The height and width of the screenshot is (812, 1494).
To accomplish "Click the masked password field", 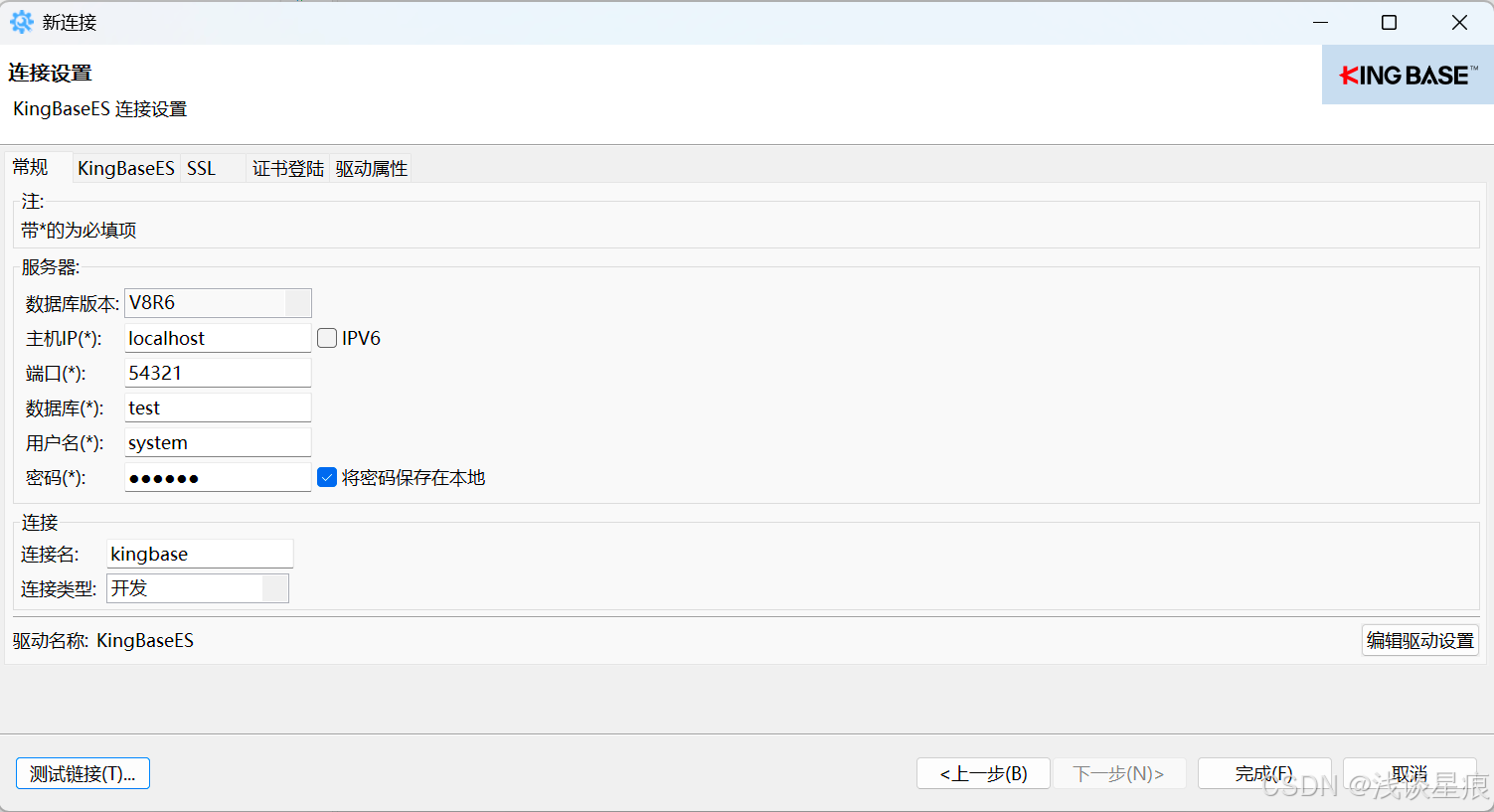I will tap(218, 477).
